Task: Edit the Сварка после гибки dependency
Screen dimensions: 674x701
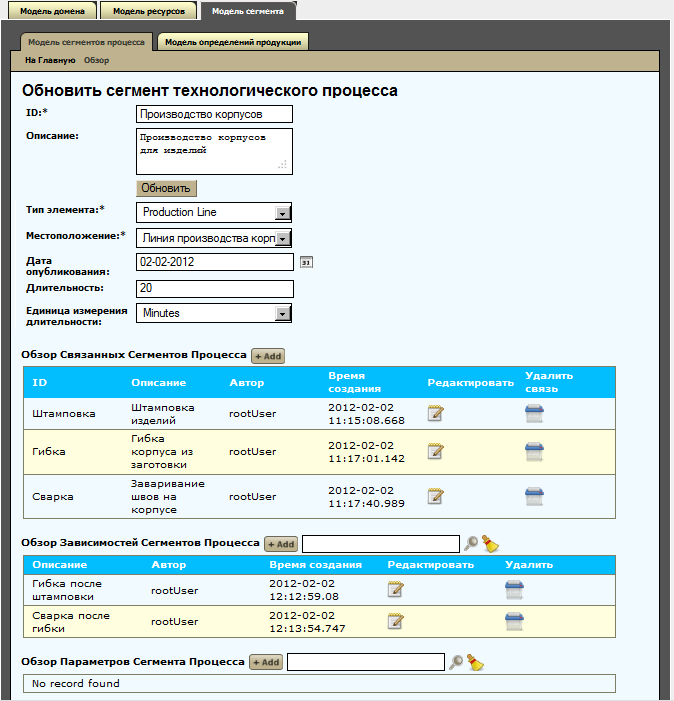Action: (x=396, y=621)
